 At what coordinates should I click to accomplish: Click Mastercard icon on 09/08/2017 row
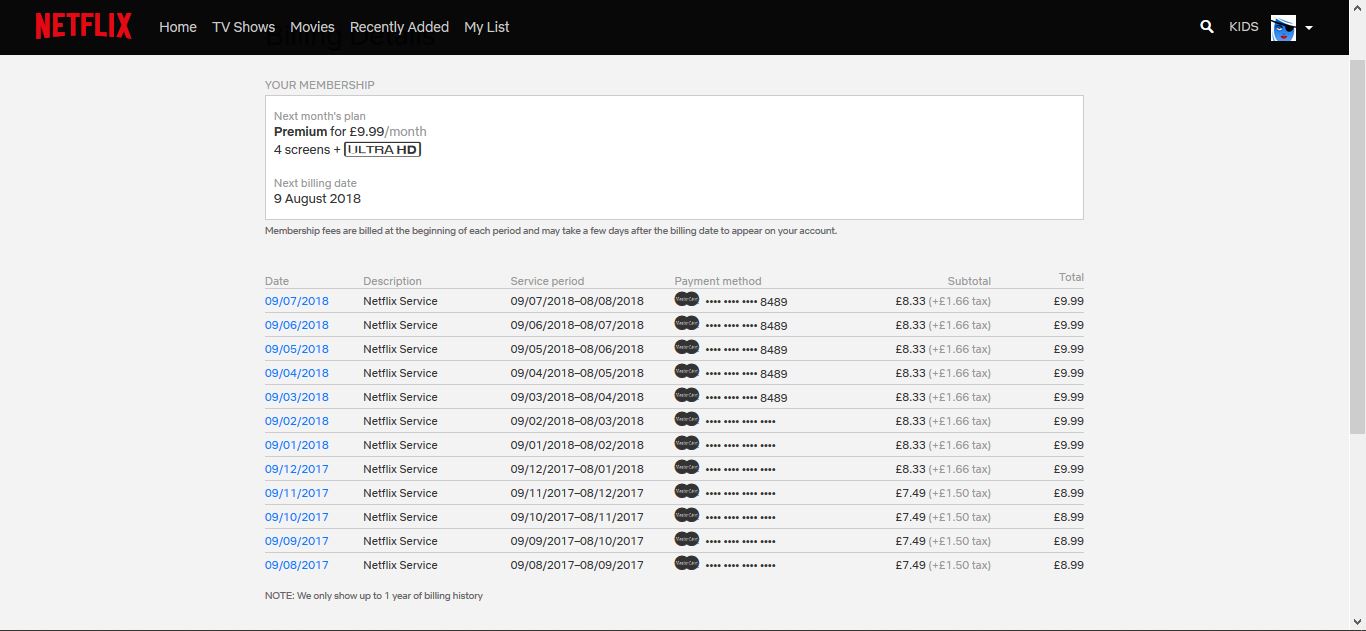point(686,563)
